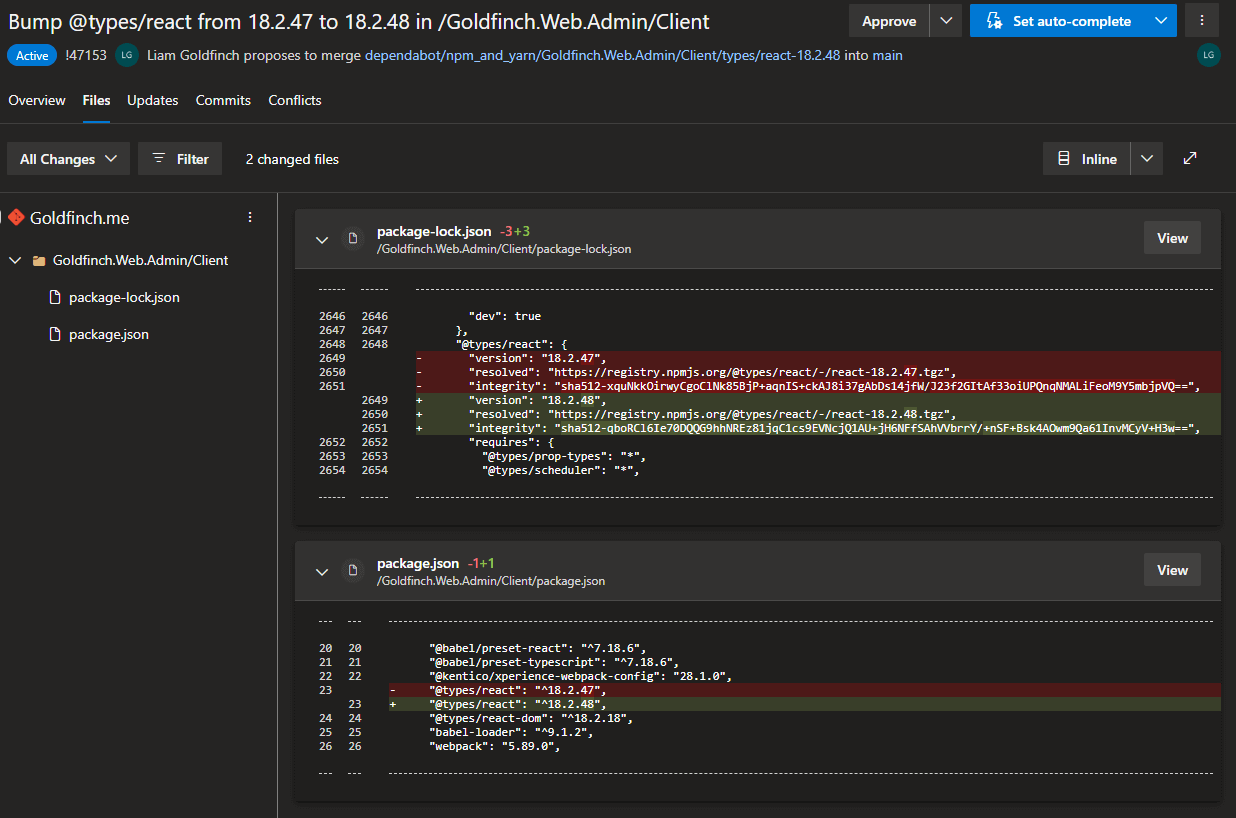Click the Filter button
This screenshot has height=818, width=1236.
(180, 159)
